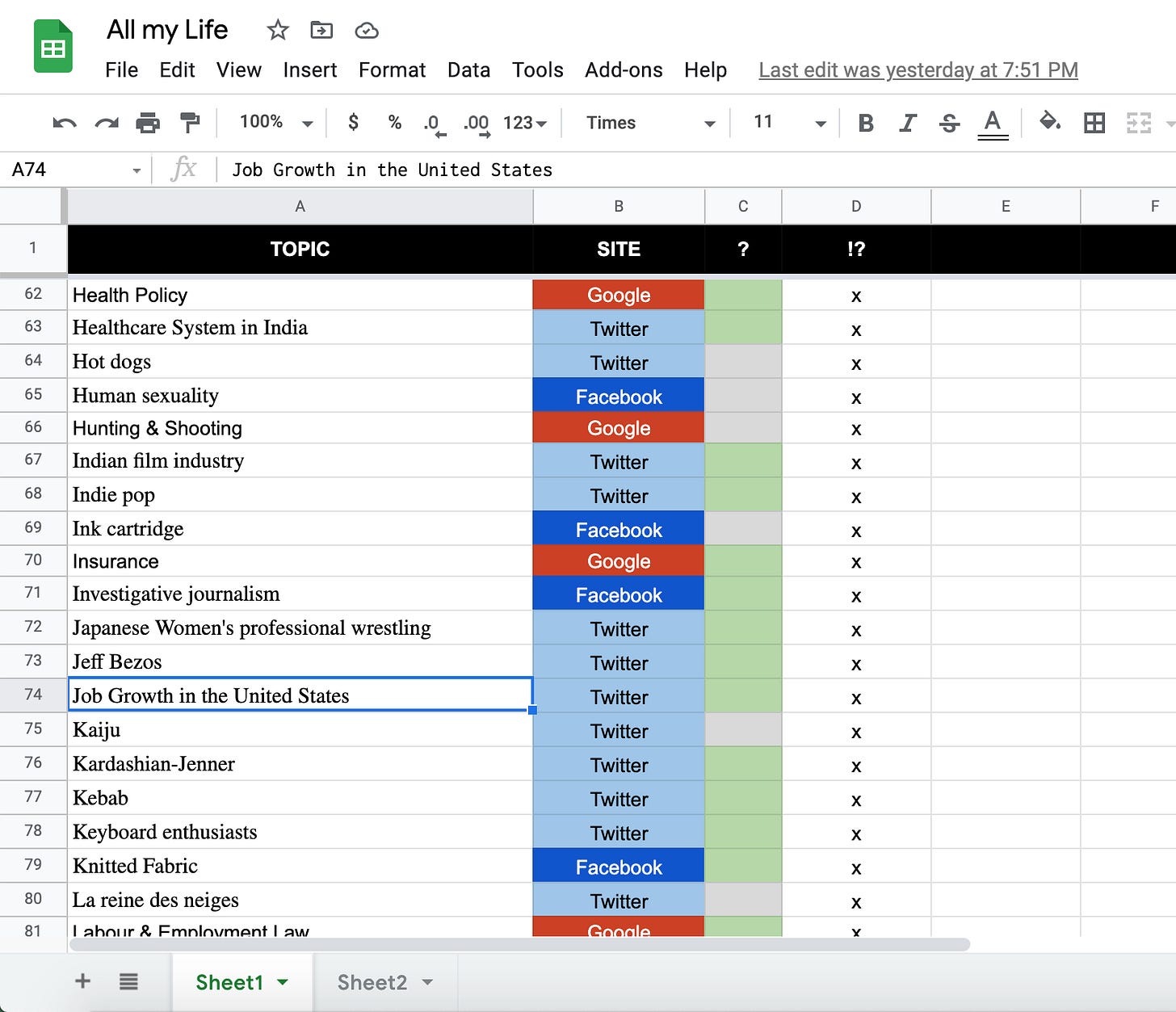This screenshot has width=1176, height=1012.
Task: Open Sheet2 tab options arrow
Action: click(x=427, y=982)
